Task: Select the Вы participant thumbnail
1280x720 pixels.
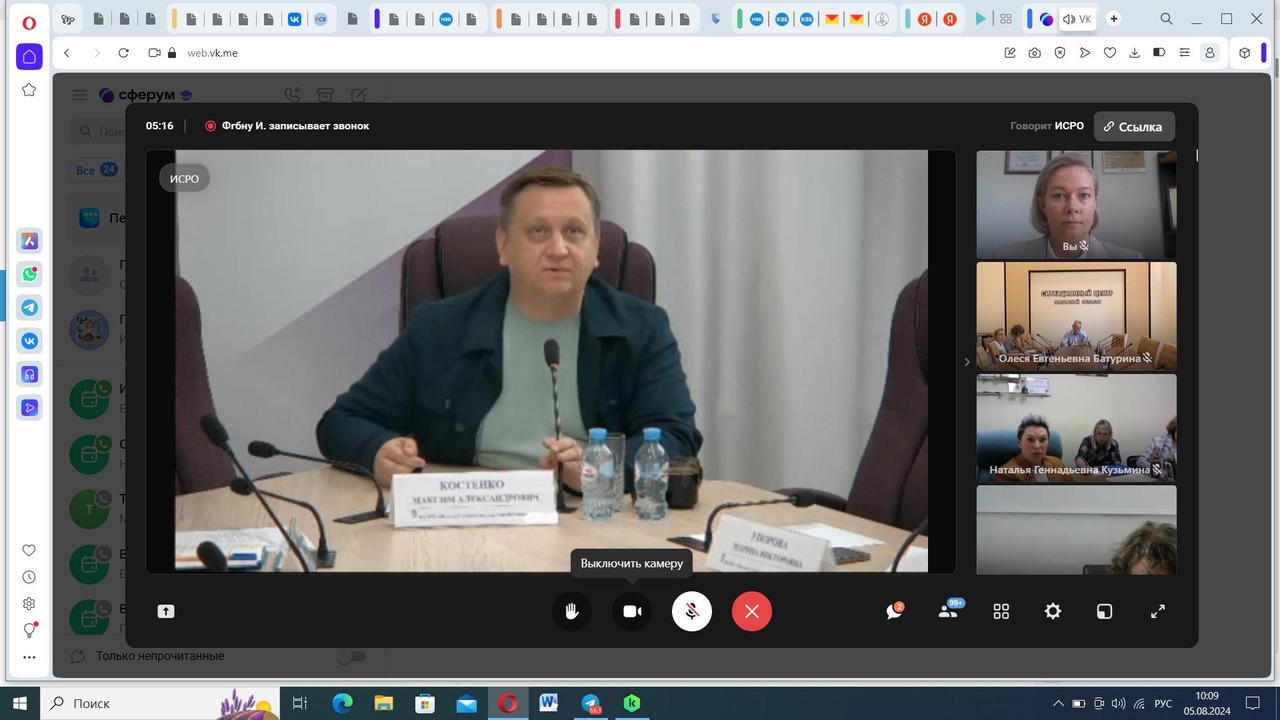Action: (x=1076, y=205)
